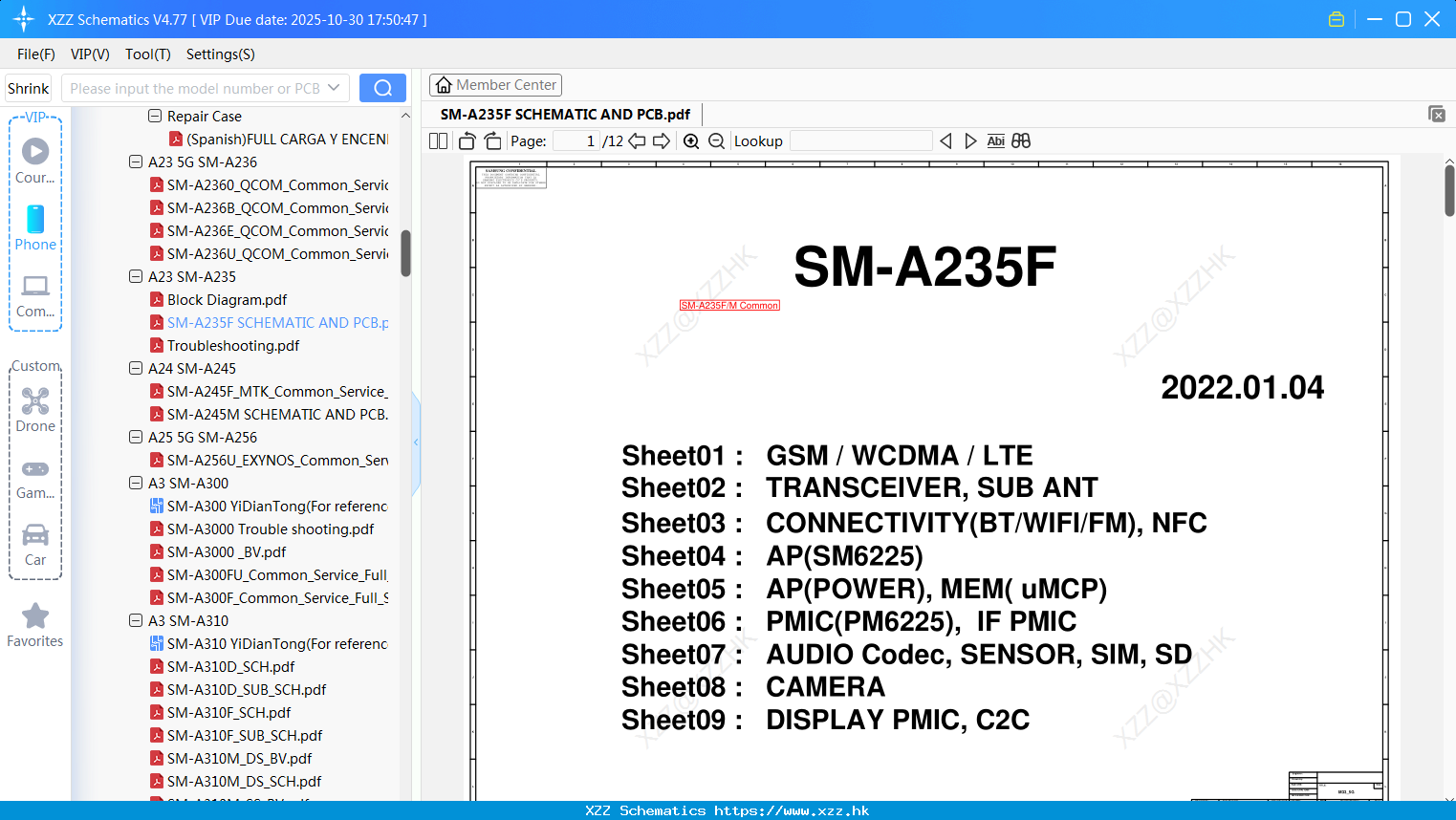Open the Settings(S) menu
This screenshot has height=820, width=1456.
(x=221, y=54)
